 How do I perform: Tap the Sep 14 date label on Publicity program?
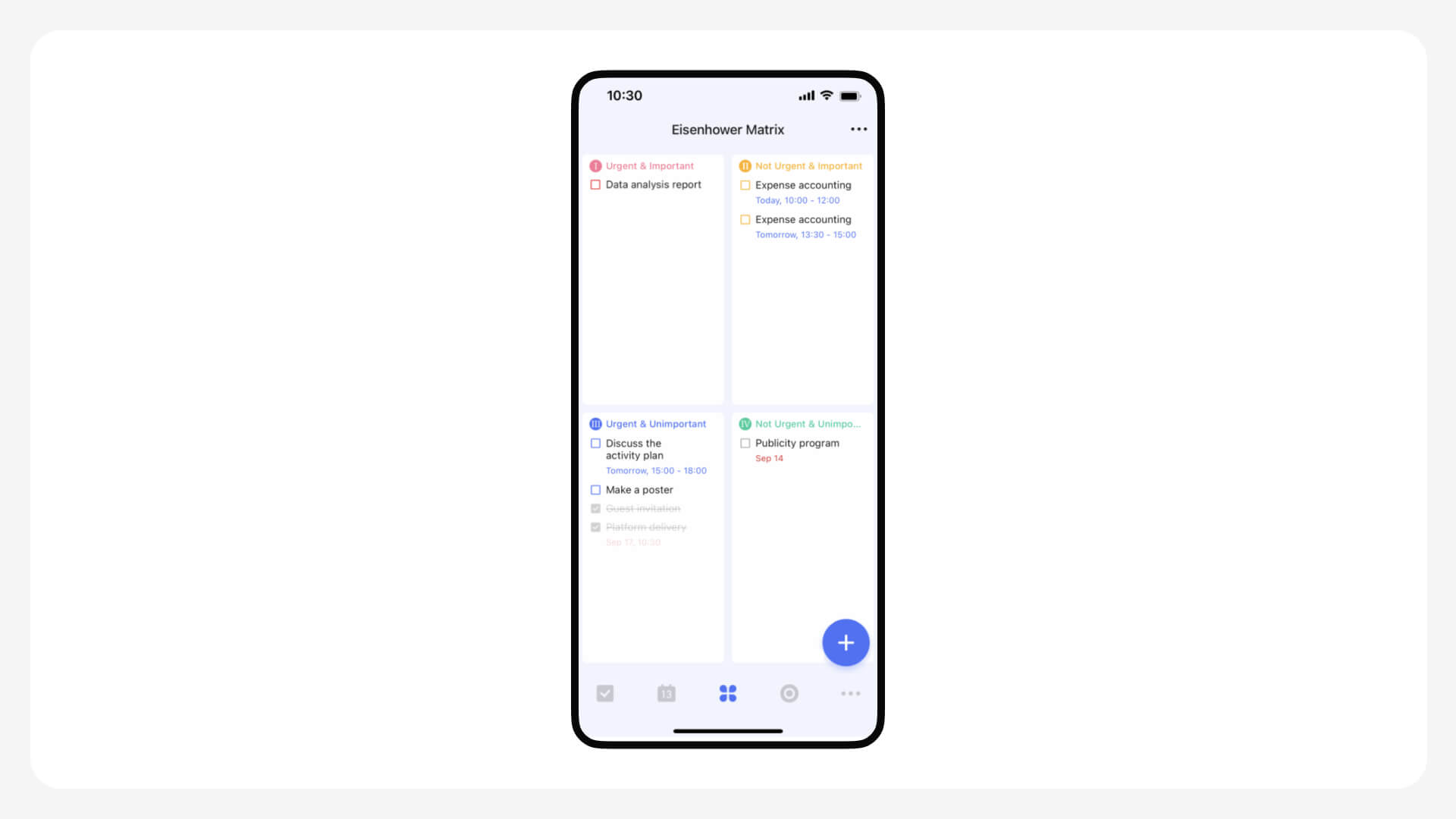769,458
